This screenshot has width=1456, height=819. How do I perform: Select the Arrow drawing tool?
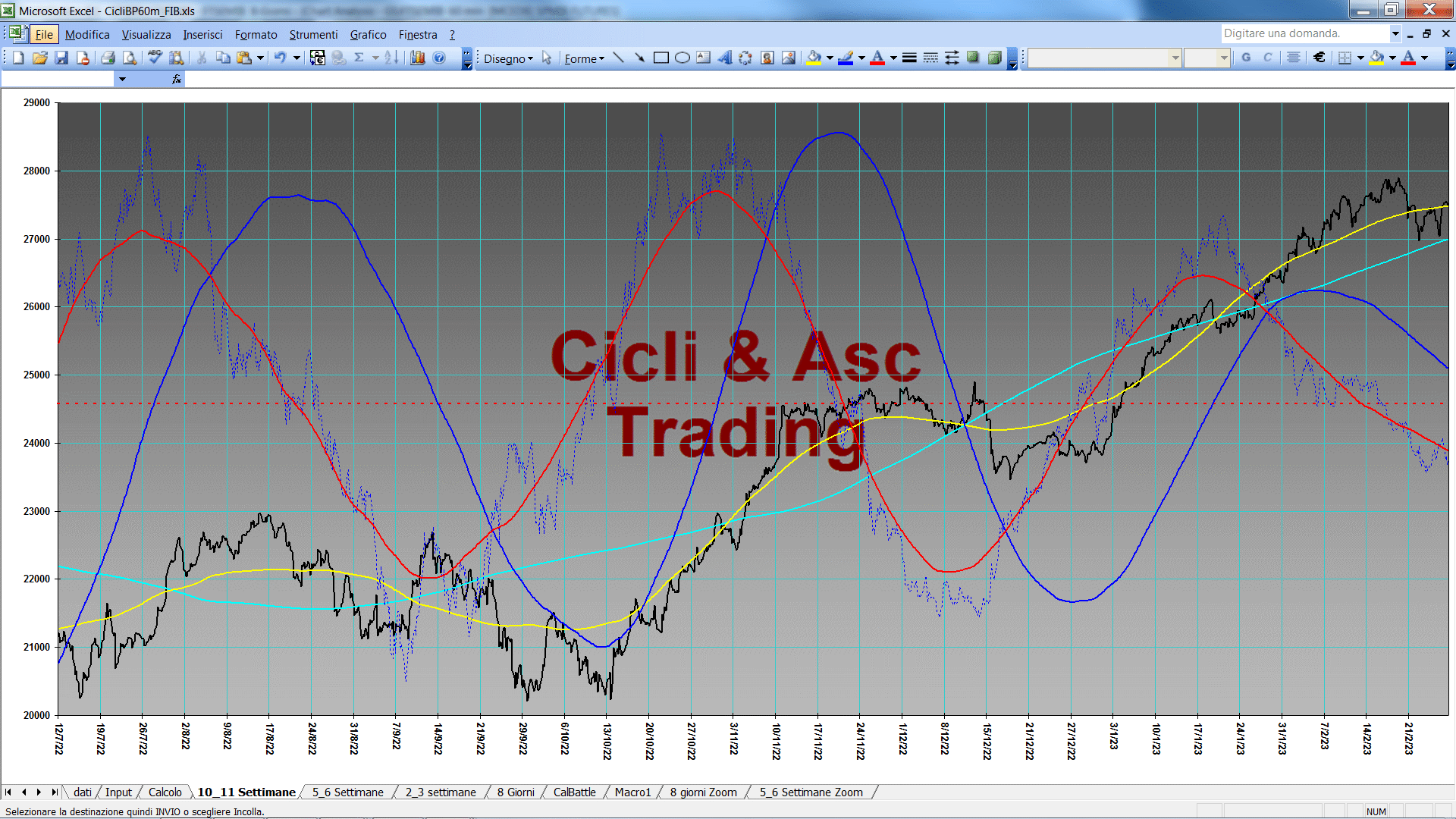coord(640,58)
